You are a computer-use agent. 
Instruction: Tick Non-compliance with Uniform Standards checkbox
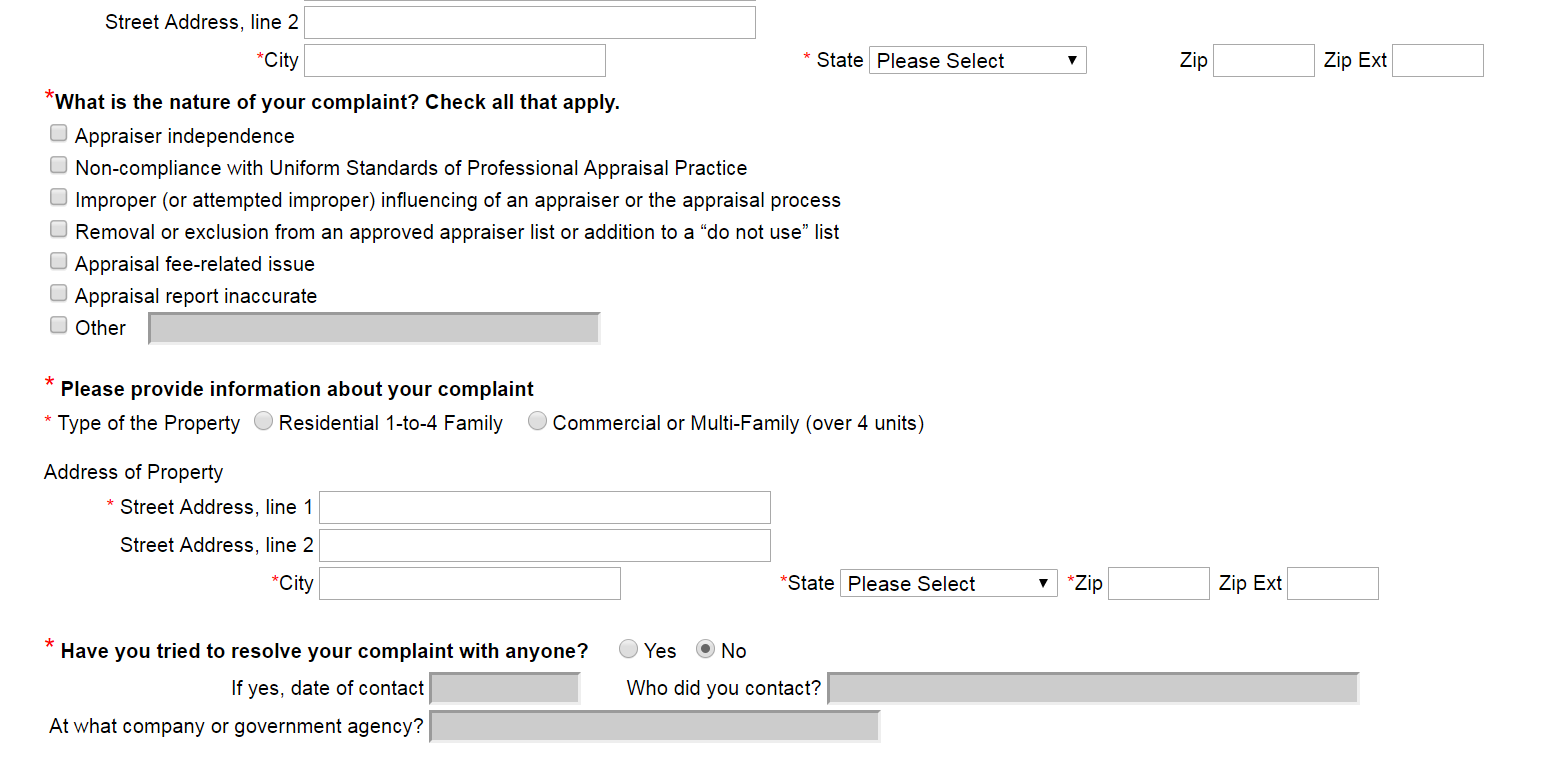pos(59,166)
